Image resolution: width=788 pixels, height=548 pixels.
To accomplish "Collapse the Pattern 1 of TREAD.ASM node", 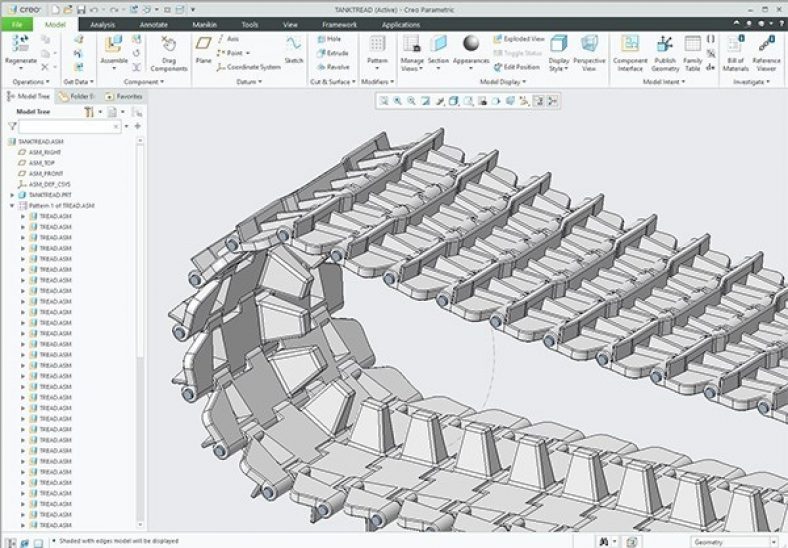I will tap(12, 205).
